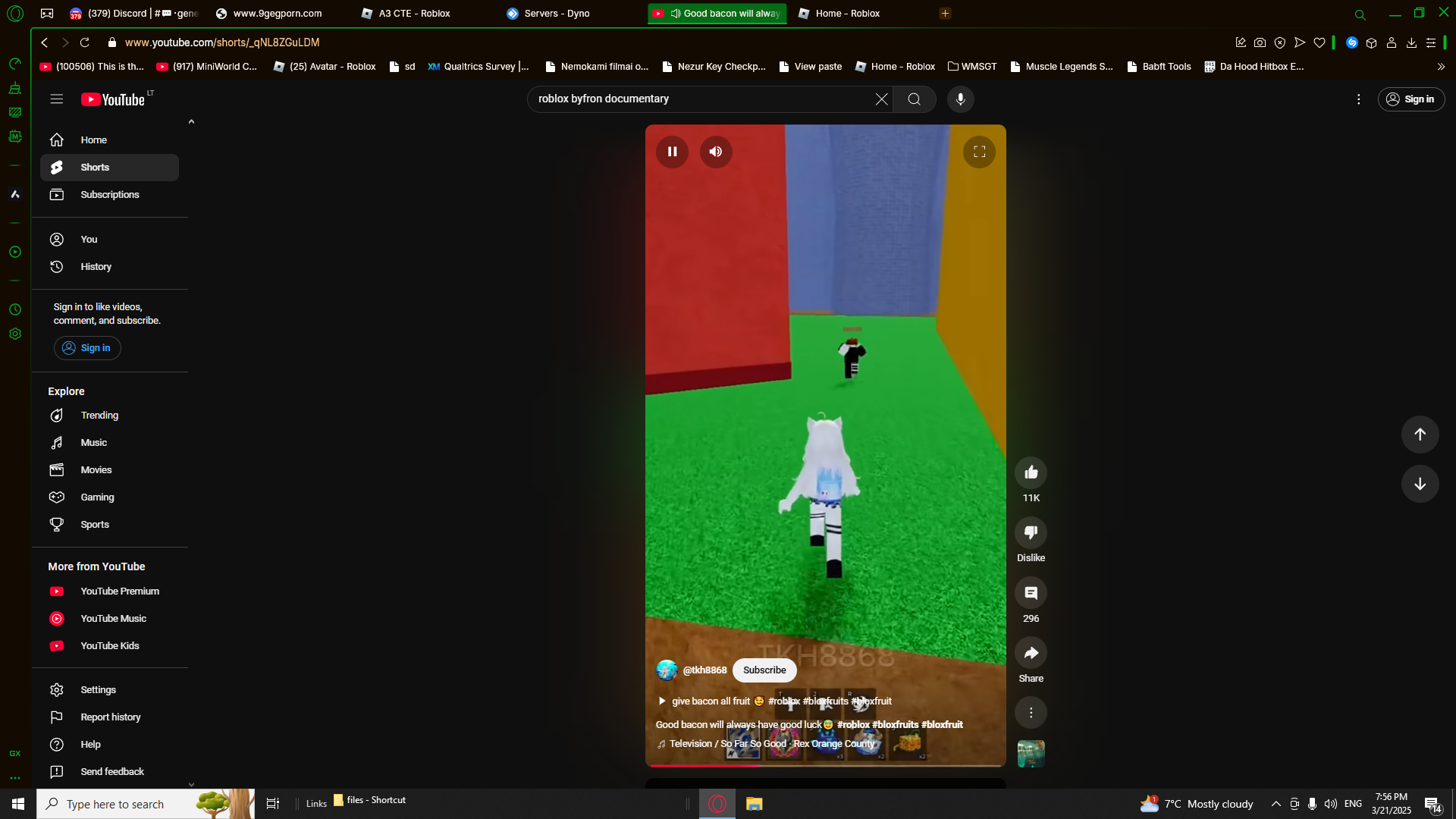Image resolution: width=1456 pixels, height=819 pixels.
Task: Click Sign in button in top right
Action: (1410, 99)
